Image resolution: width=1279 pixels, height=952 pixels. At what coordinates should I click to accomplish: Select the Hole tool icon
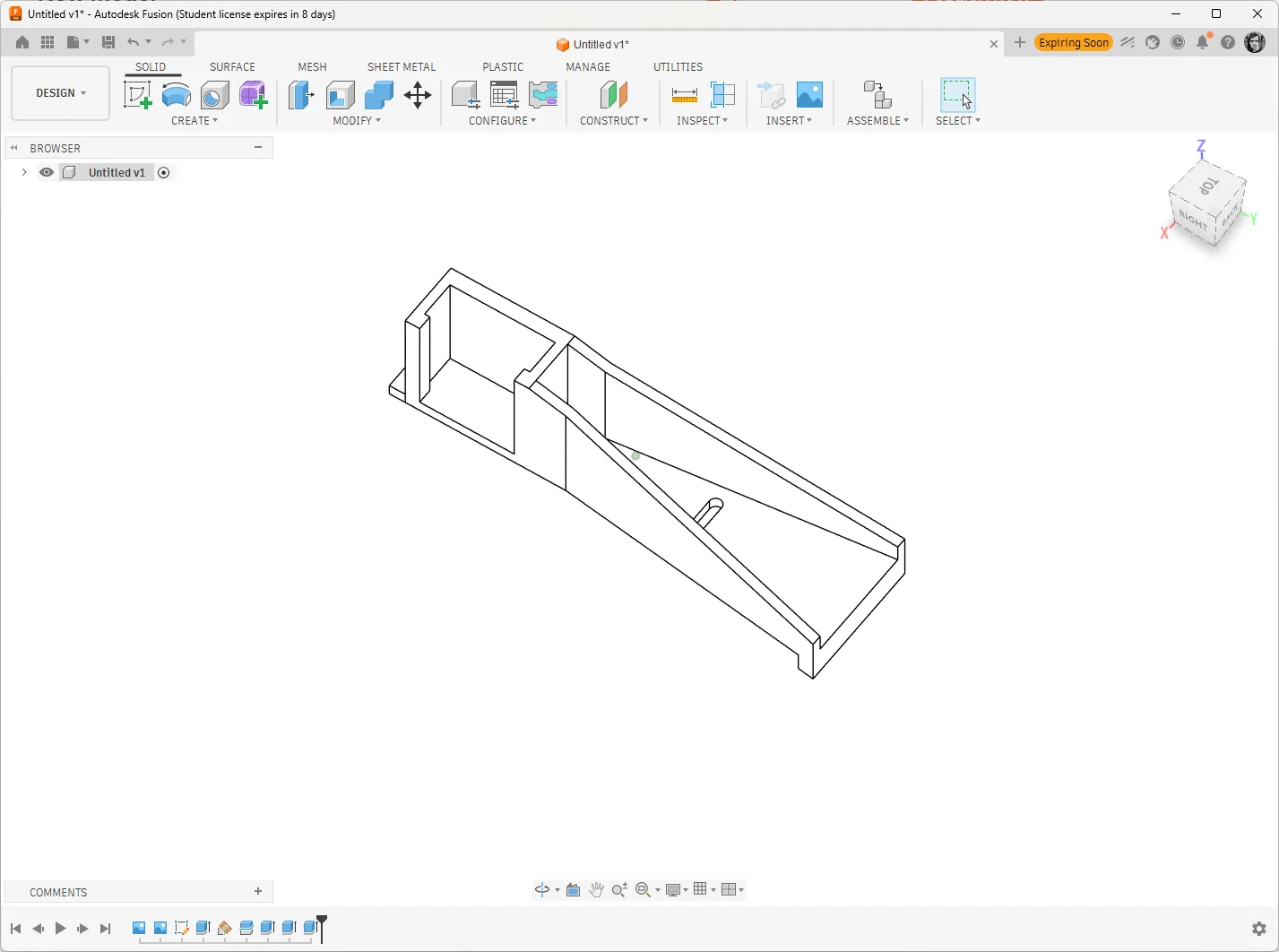point(215,95)
